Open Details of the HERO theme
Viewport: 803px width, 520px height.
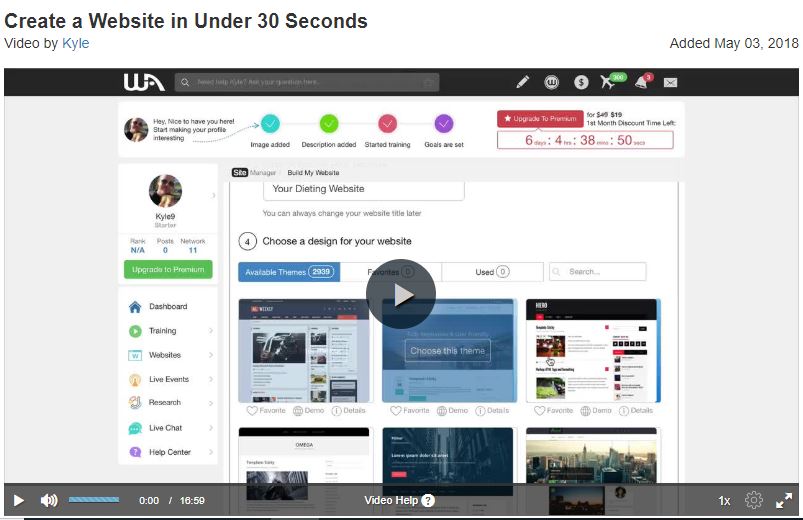click(636, 410)
